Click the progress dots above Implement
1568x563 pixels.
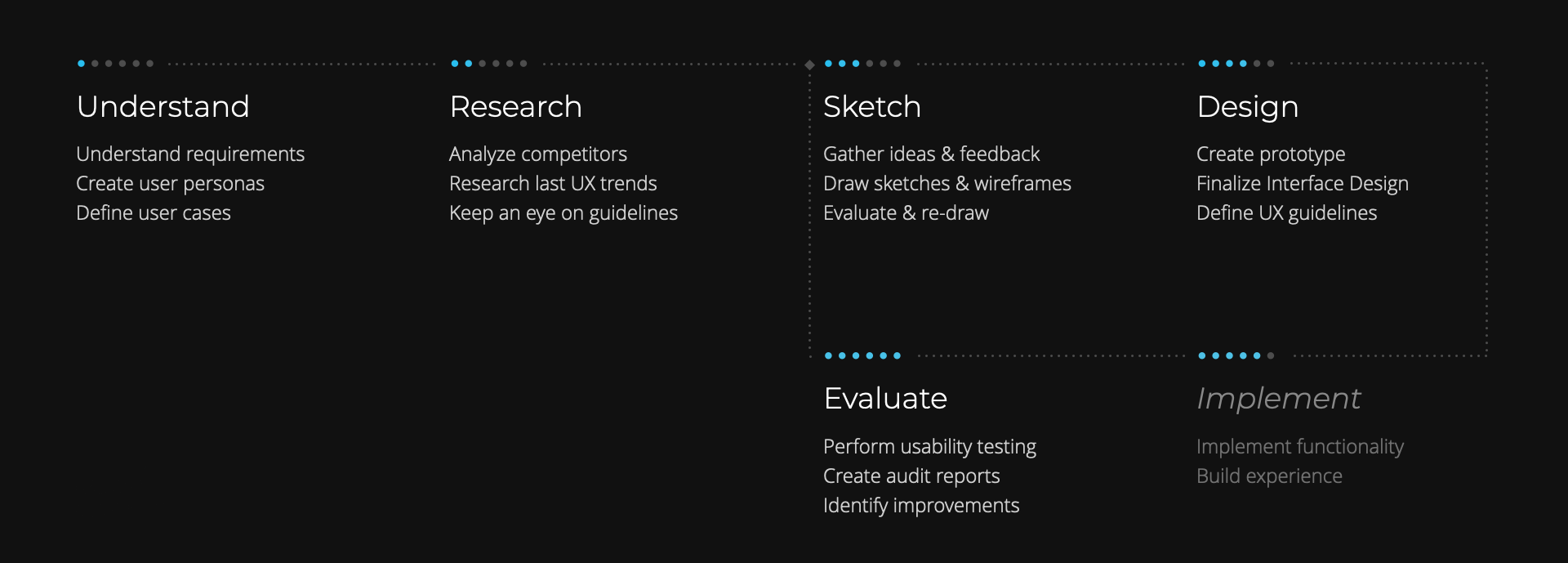pyautogui.click(x=1236, y=355)
